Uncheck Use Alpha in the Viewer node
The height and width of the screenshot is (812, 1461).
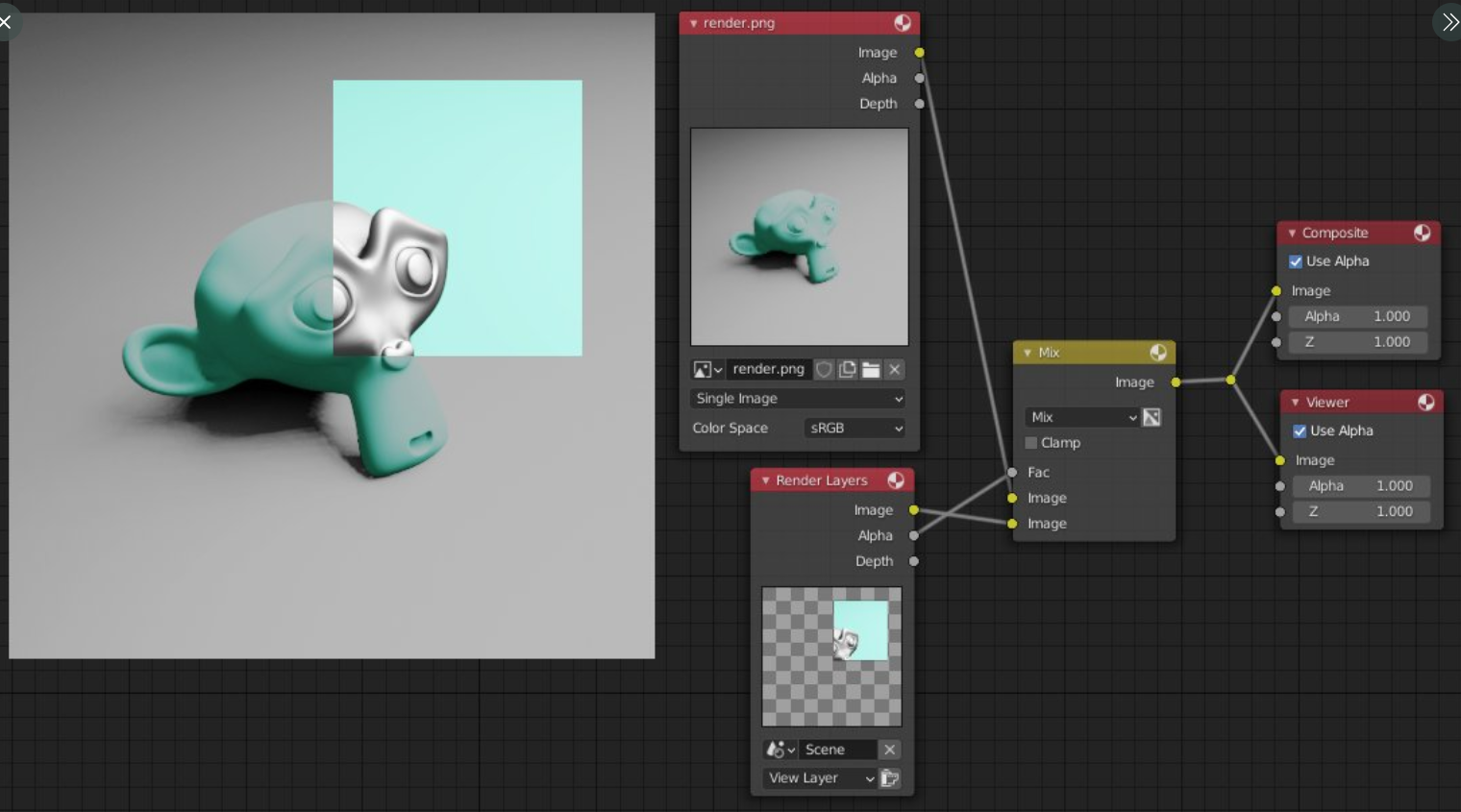[x=1300, y=431]
